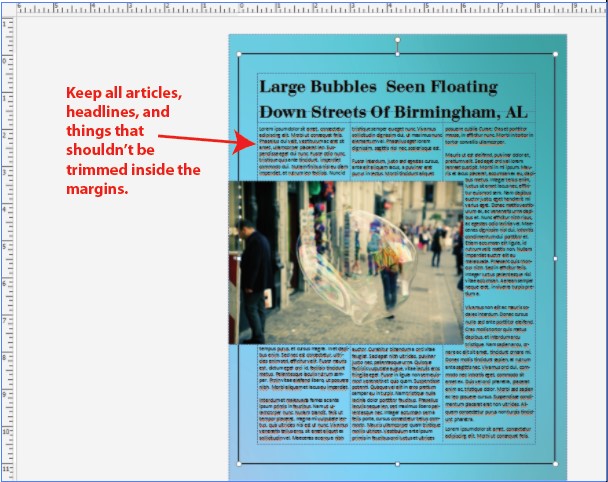Select the top-left corner sizing handle
This screenshot has height=482, width=608.
point(239,54)
